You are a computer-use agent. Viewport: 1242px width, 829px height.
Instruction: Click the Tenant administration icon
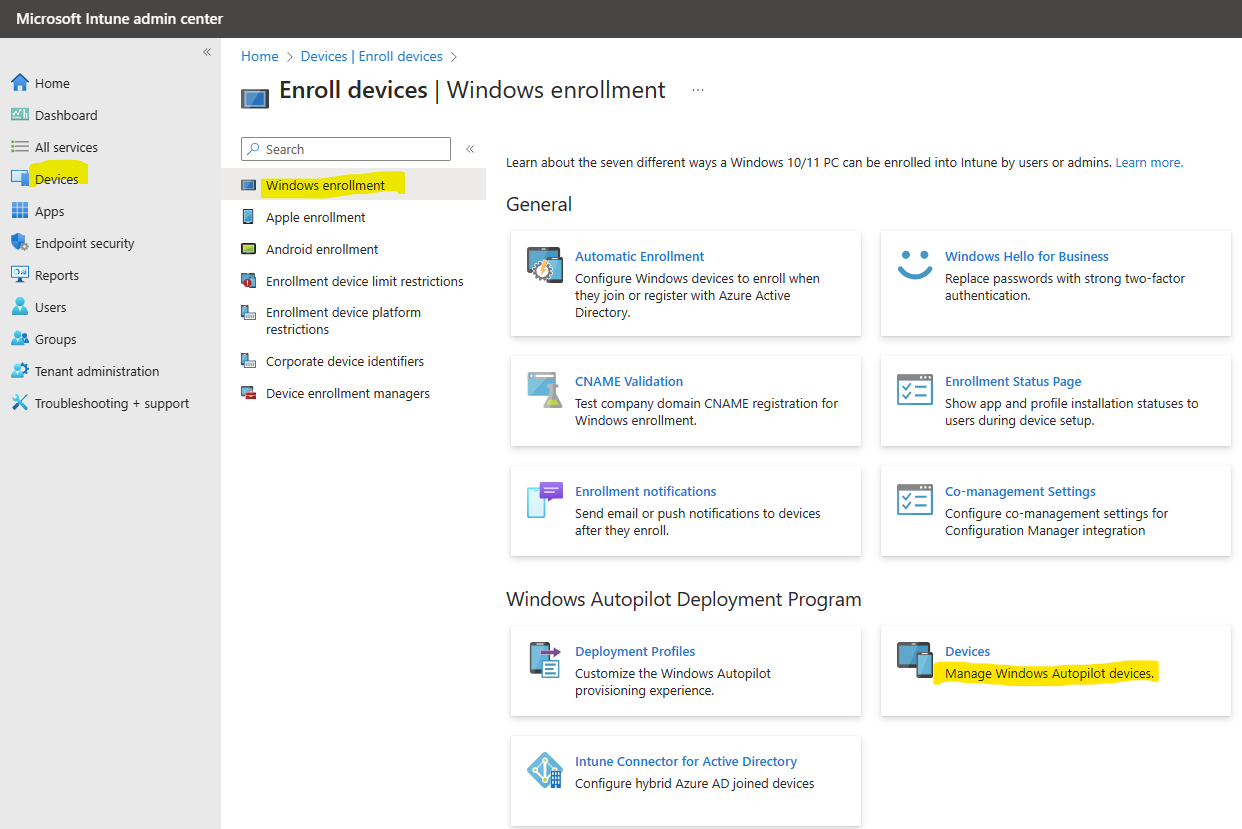[20, 371]
